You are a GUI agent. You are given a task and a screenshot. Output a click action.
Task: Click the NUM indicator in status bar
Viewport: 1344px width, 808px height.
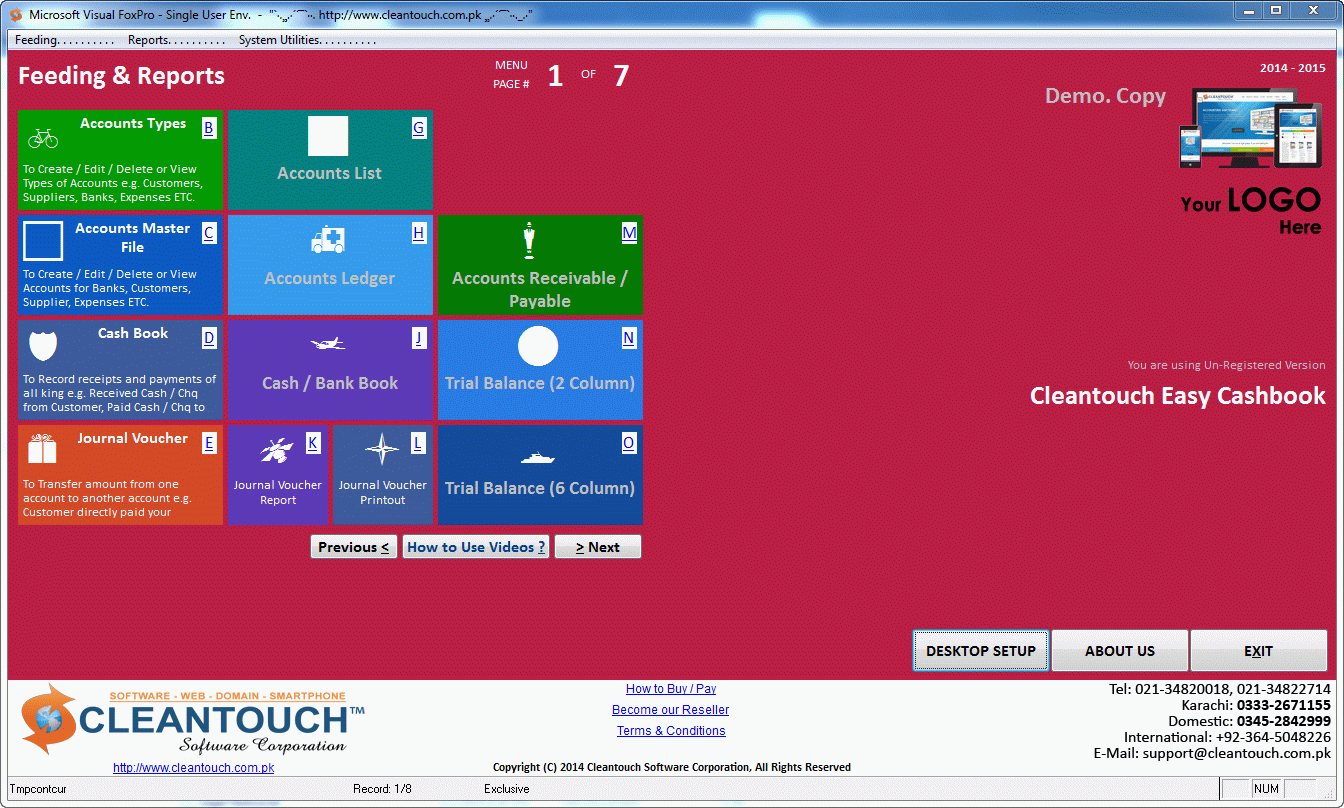[1266, 789]
